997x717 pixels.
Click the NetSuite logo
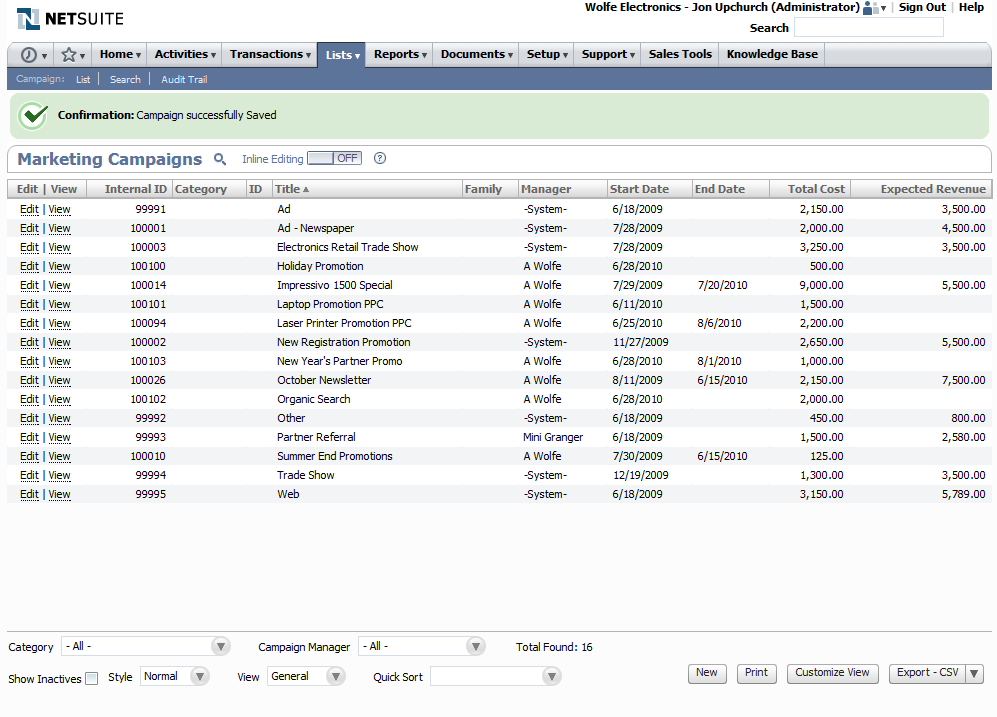click(x=66, y=17)
